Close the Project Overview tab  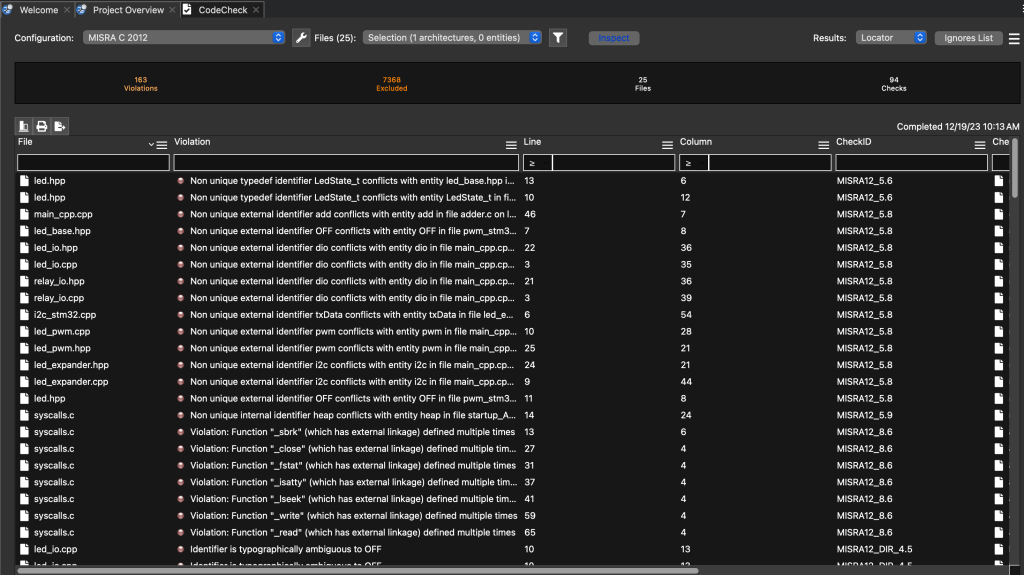(x=172, y=10)
